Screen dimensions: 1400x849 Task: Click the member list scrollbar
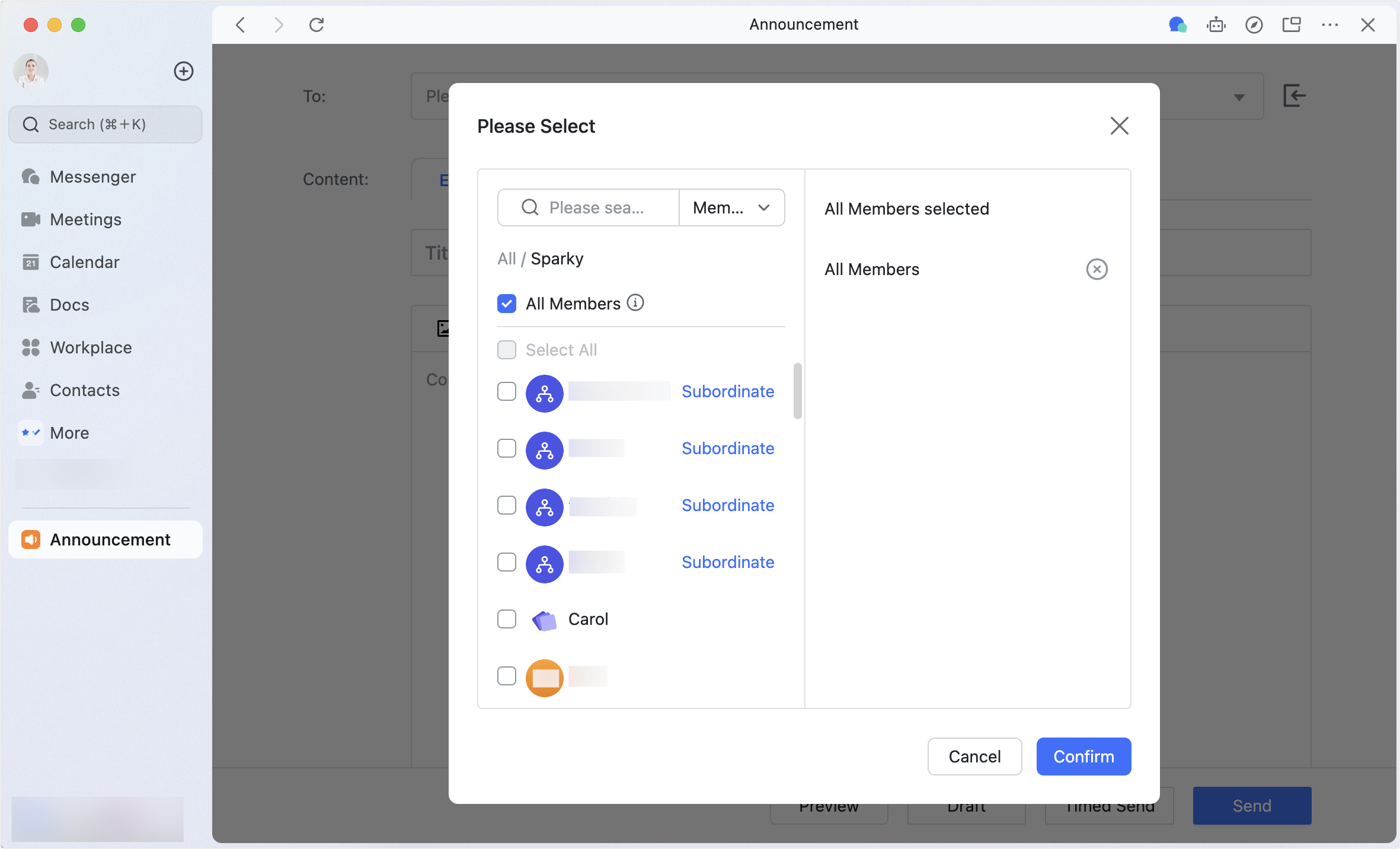(x=797, y=391)
